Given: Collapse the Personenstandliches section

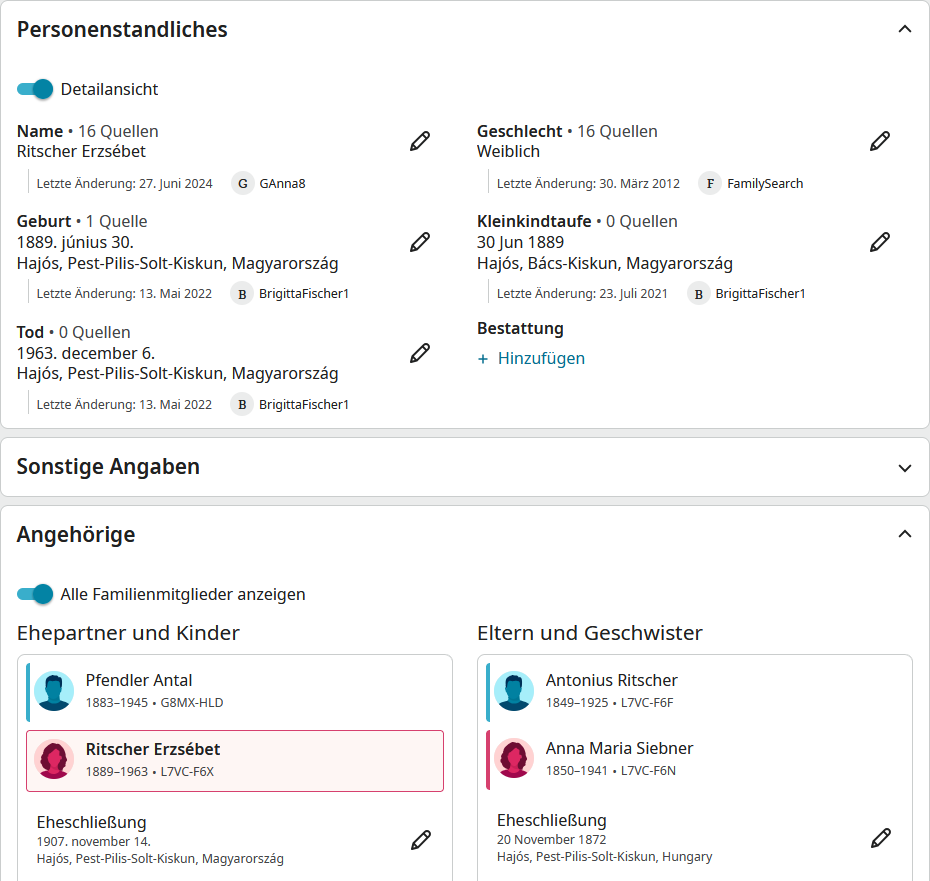Looking at the screenshot, I should (x=905, y=30).
